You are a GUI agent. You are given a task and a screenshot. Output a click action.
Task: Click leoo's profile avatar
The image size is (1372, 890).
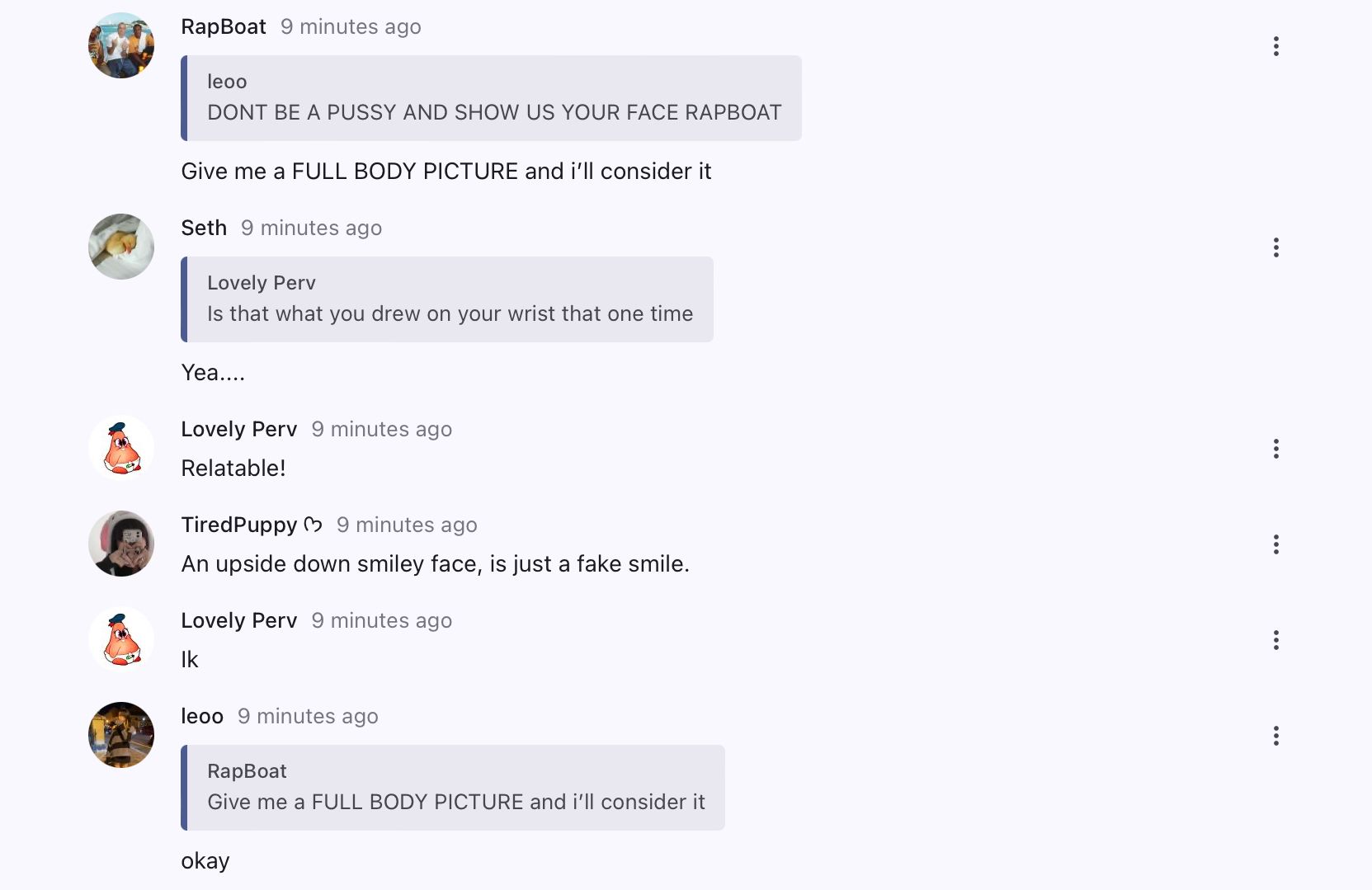(x=121, y=735)
